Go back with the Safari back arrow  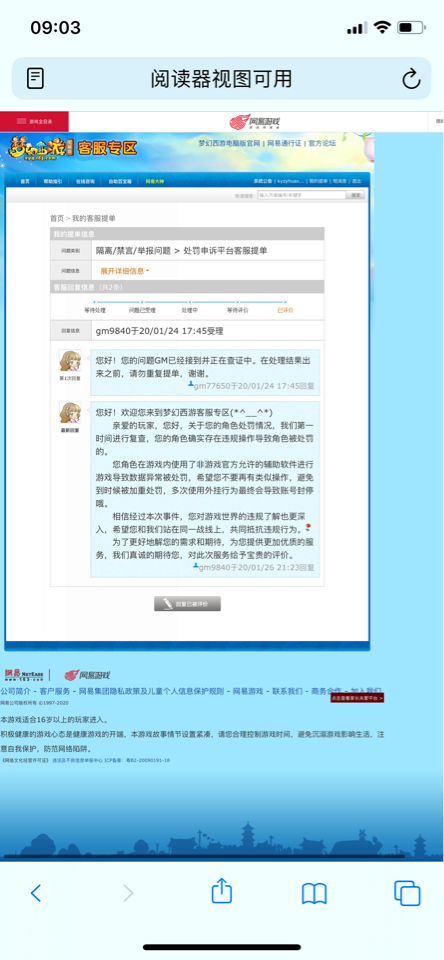coord(36,893)
